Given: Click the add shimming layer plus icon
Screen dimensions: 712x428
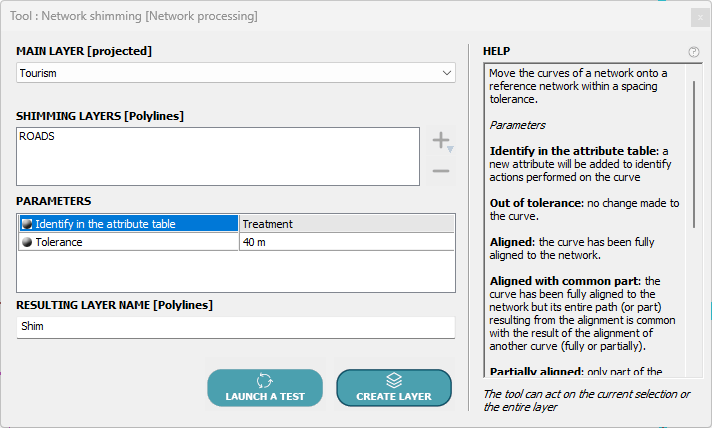Looking at the screenshot, I should click(440, 140).
